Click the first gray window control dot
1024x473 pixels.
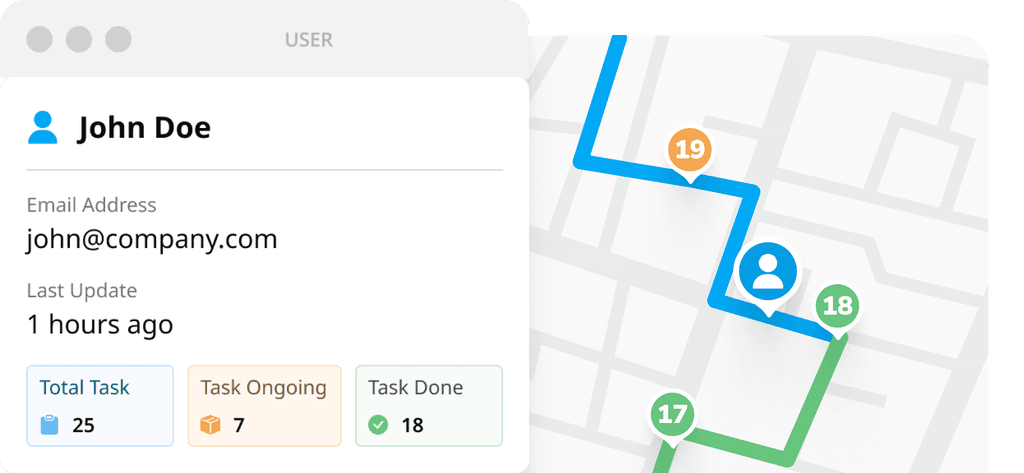click(x=40, y=39)
